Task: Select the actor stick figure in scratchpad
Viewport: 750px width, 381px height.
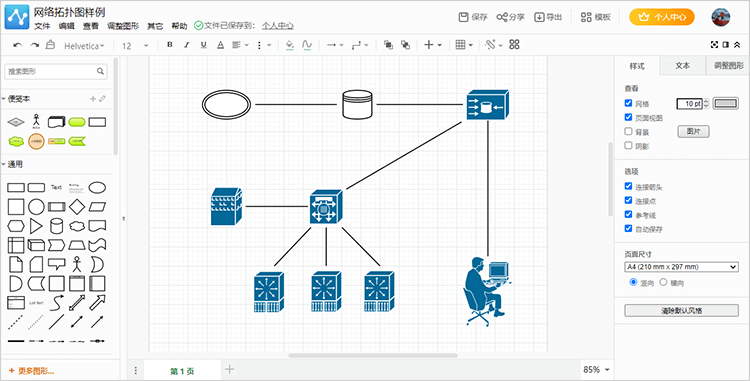Action: (x=36, y=122)
